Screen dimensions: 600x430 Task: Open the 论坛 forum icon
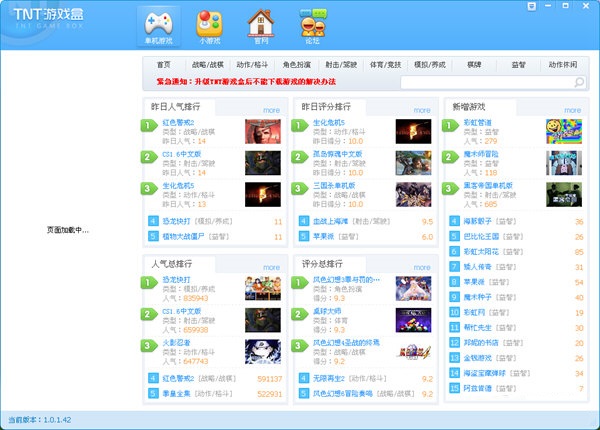(313, 25)
